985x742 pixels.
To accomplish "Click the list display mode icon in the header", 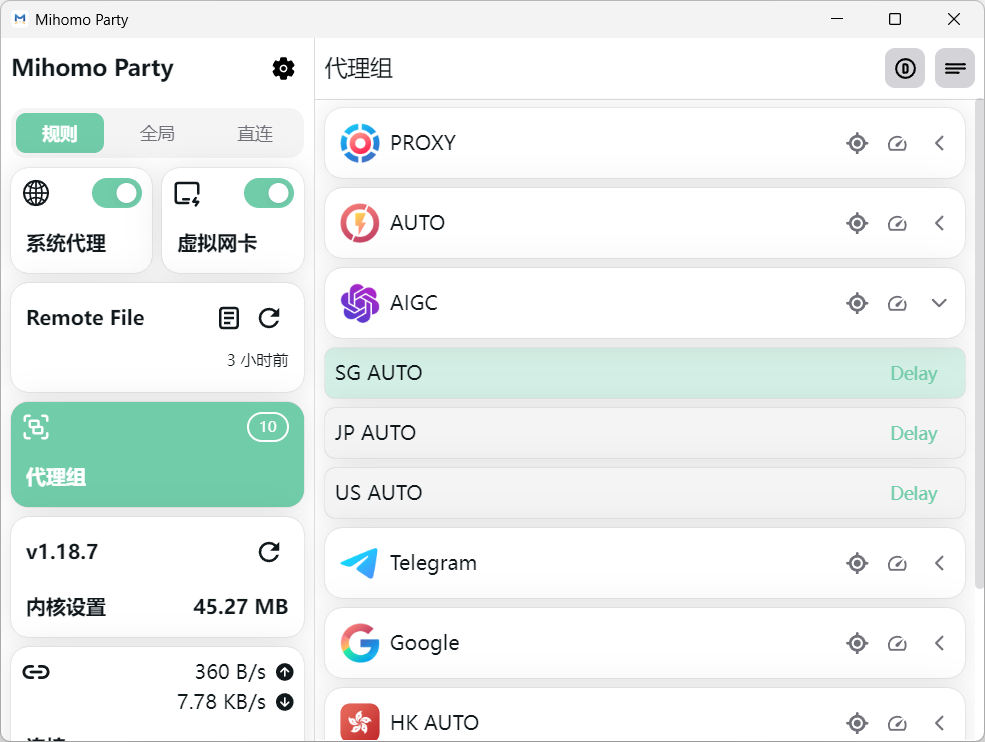I will tap(955, 68).
